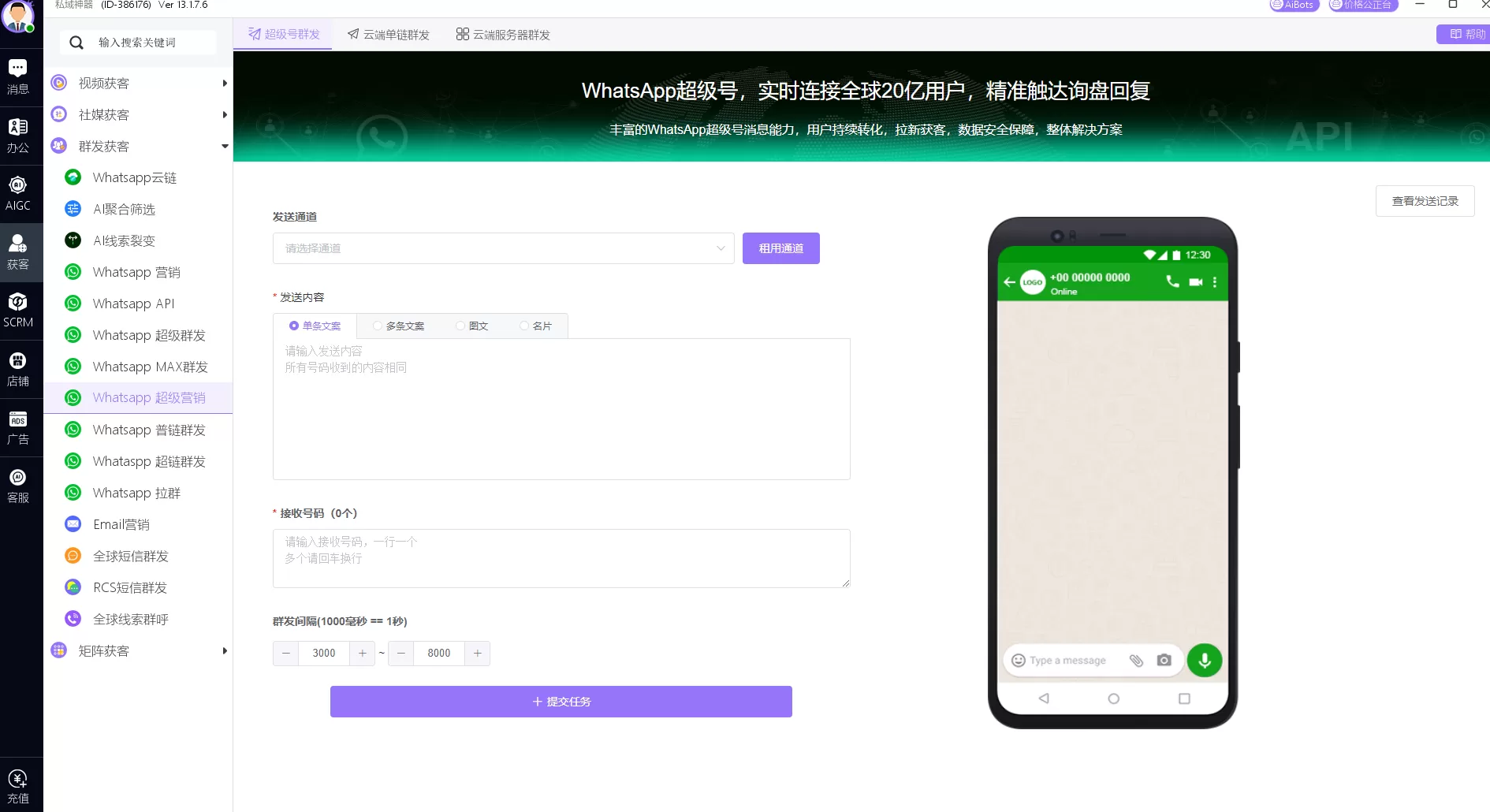Click the AiBots button in title bar
The height and width of the screenshot is (812, 1490).
(x=1294, y=5)
